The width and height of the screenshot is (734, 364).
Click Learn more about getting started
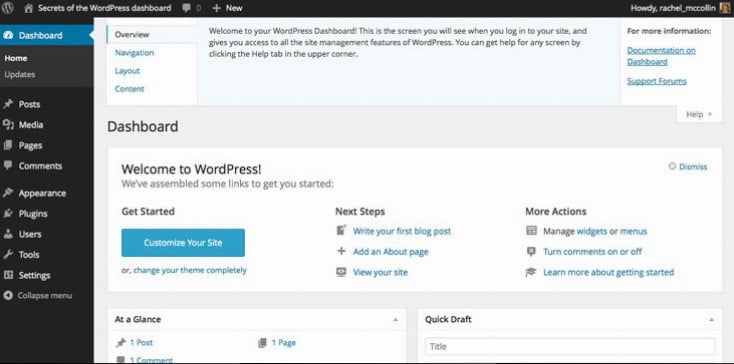[609, 272]
